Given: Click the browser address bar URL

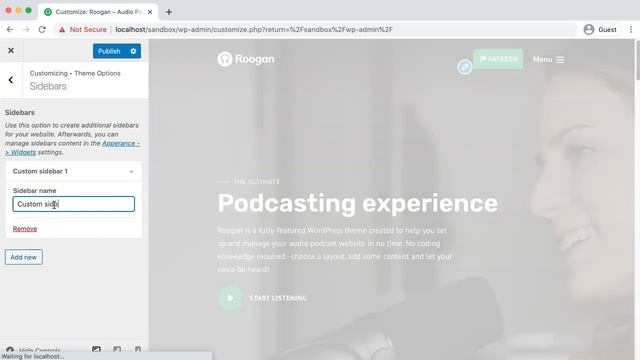Looking at the screenshot, I should click(x=254, y=29).
